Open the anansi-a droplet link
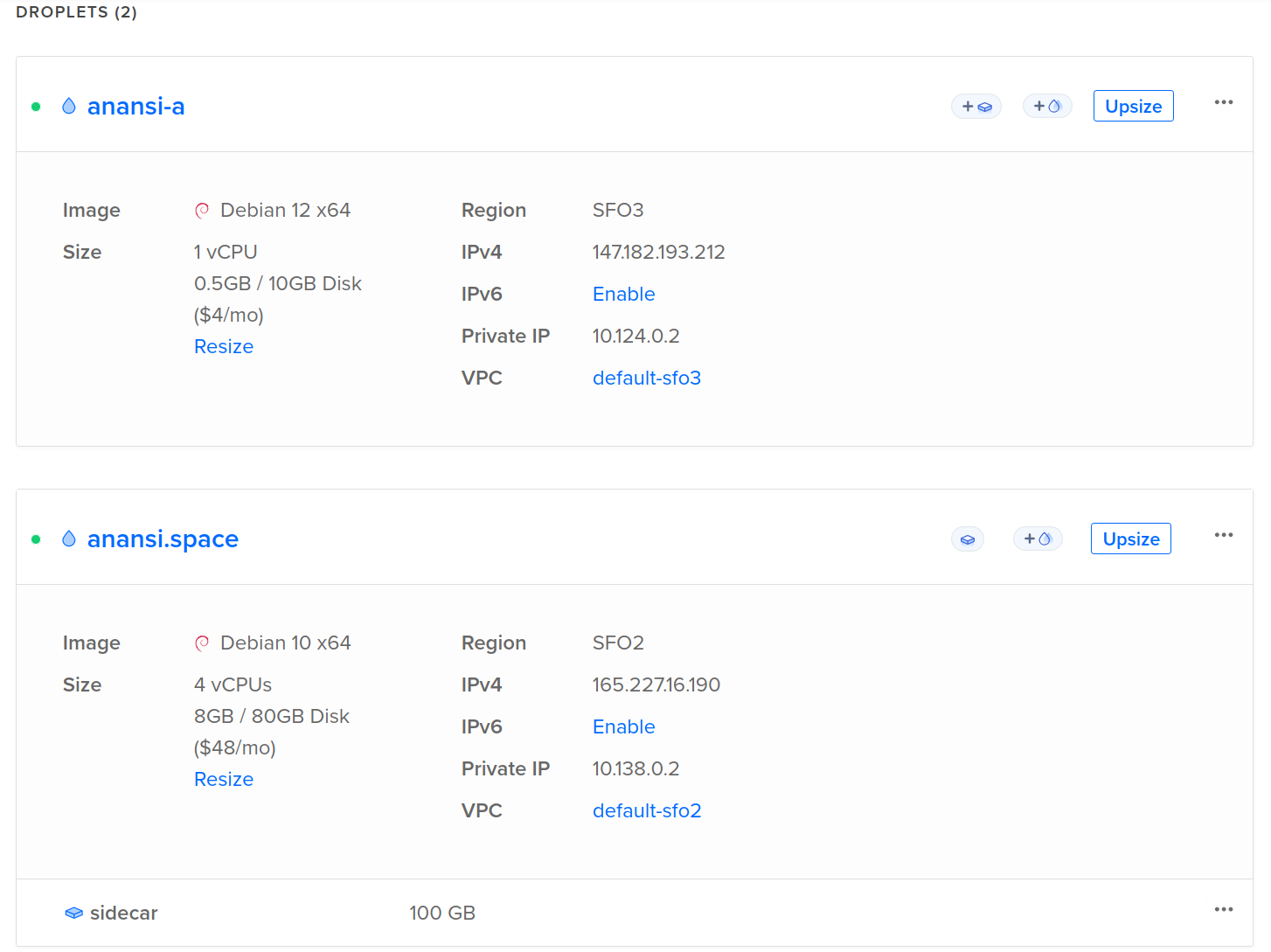Image resolution: width=1271 pixels, height=952 pixels. 135,106
